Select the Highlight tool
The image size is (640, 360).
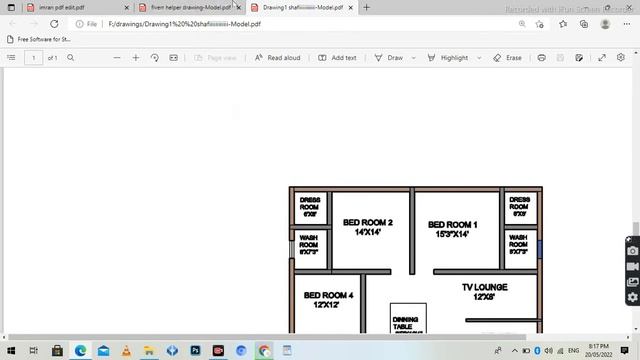pos(448,58)
